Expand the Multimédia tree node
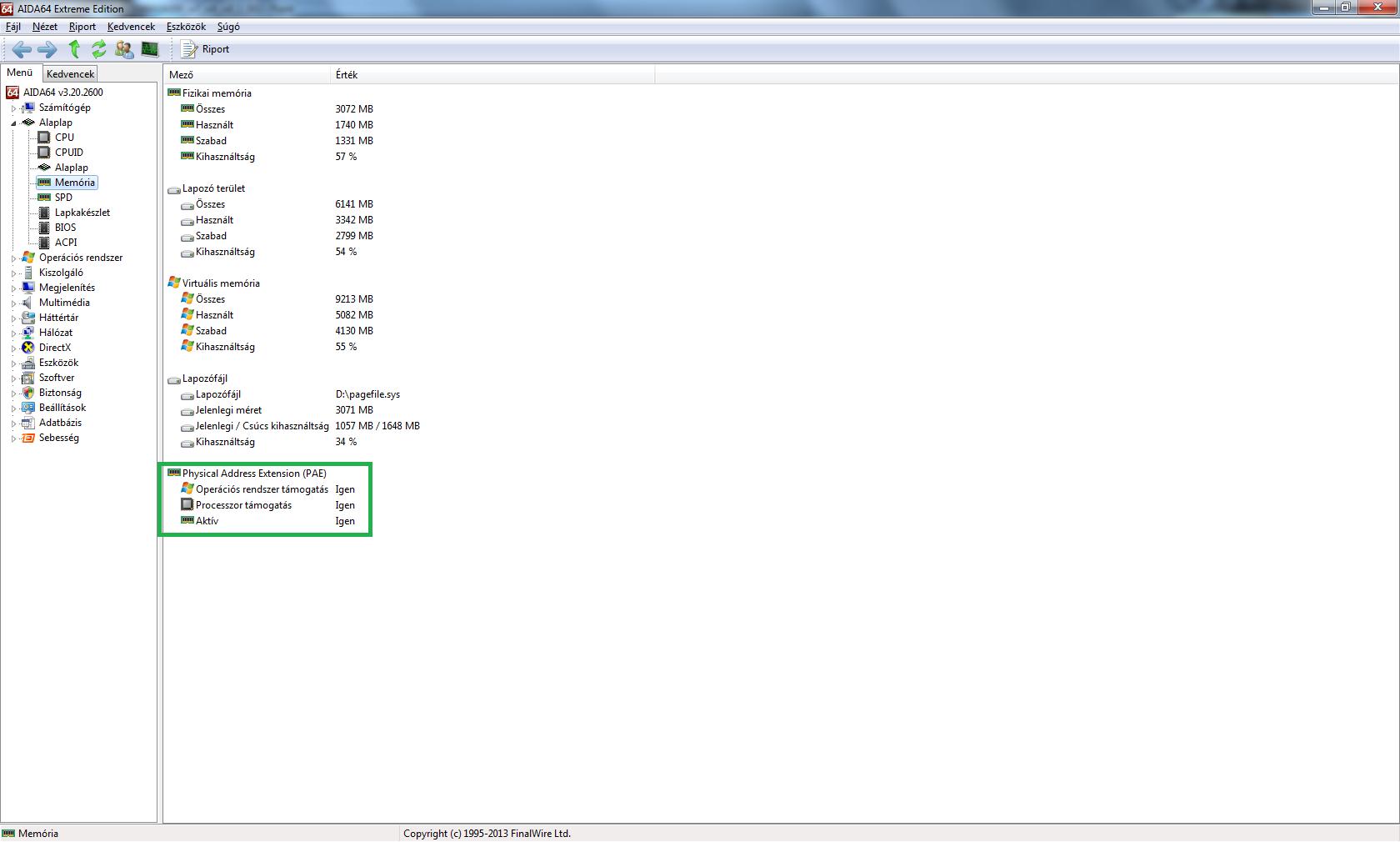This screenshot has height=842, width=1400. [x=13, y=303]
